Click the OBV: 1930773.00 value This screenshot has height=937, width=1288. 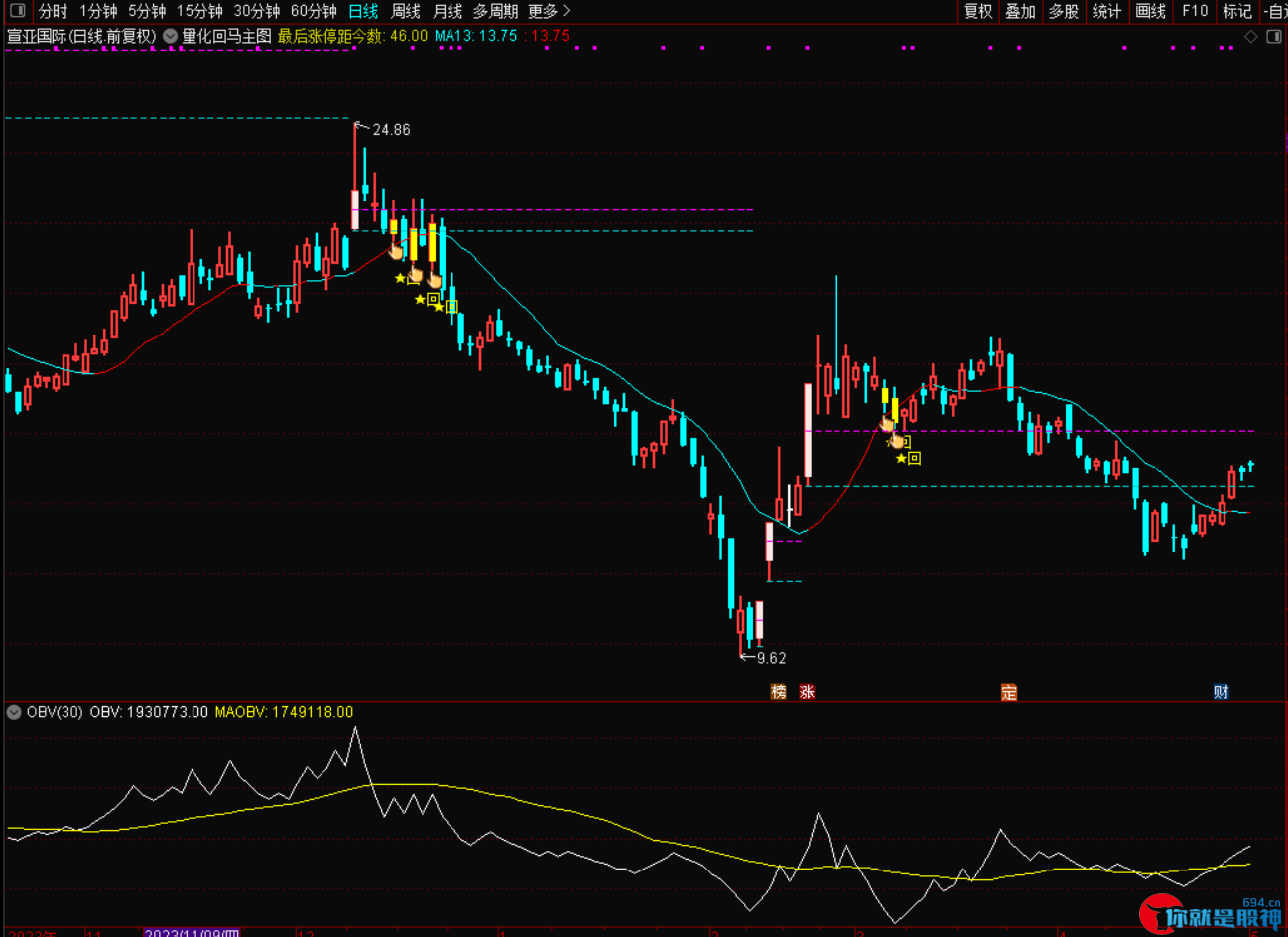pyautogui.click(x=149, y=712)
